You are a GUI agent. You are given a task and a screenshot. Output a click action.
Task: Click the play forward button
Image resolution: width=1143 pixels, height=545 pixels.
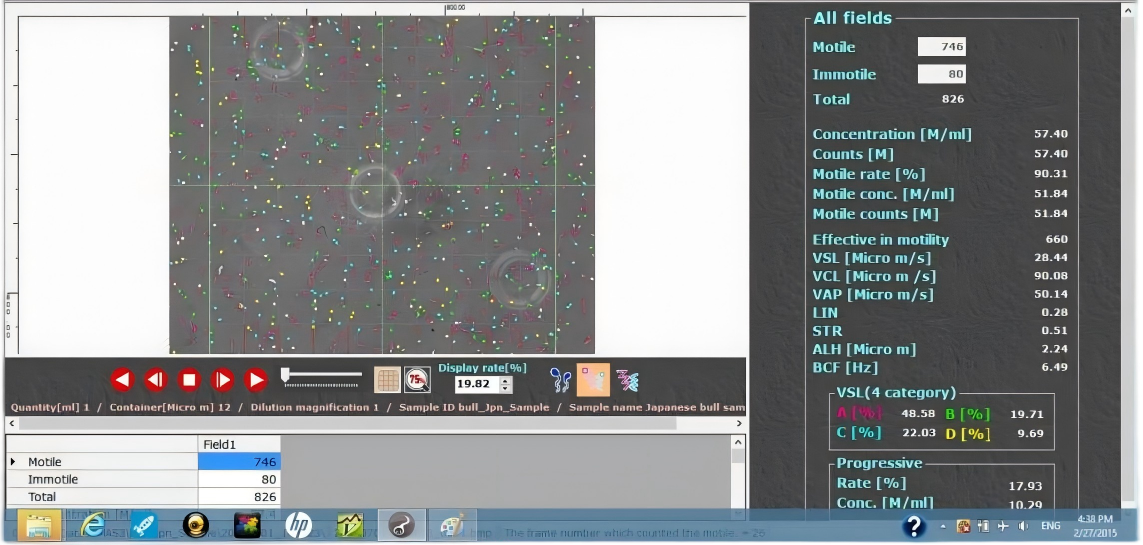click(x=256, y=380)
